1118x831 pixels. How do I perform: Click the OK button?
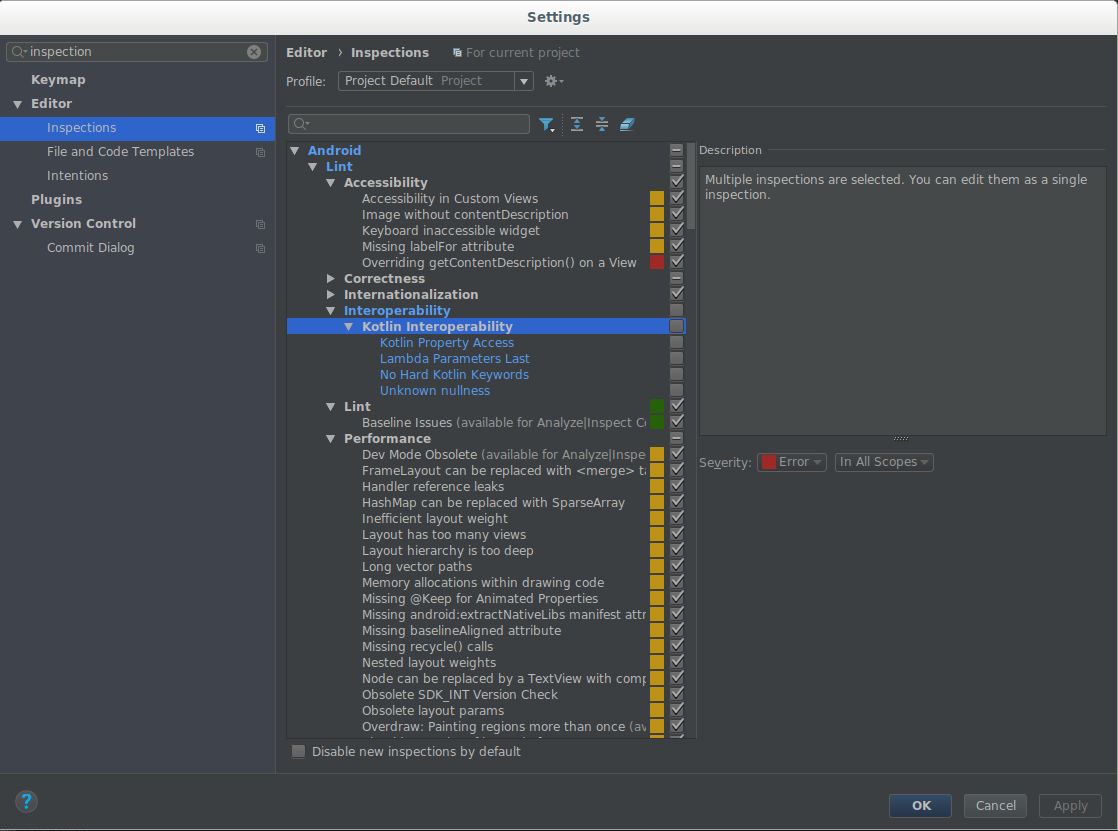(920, 805)
